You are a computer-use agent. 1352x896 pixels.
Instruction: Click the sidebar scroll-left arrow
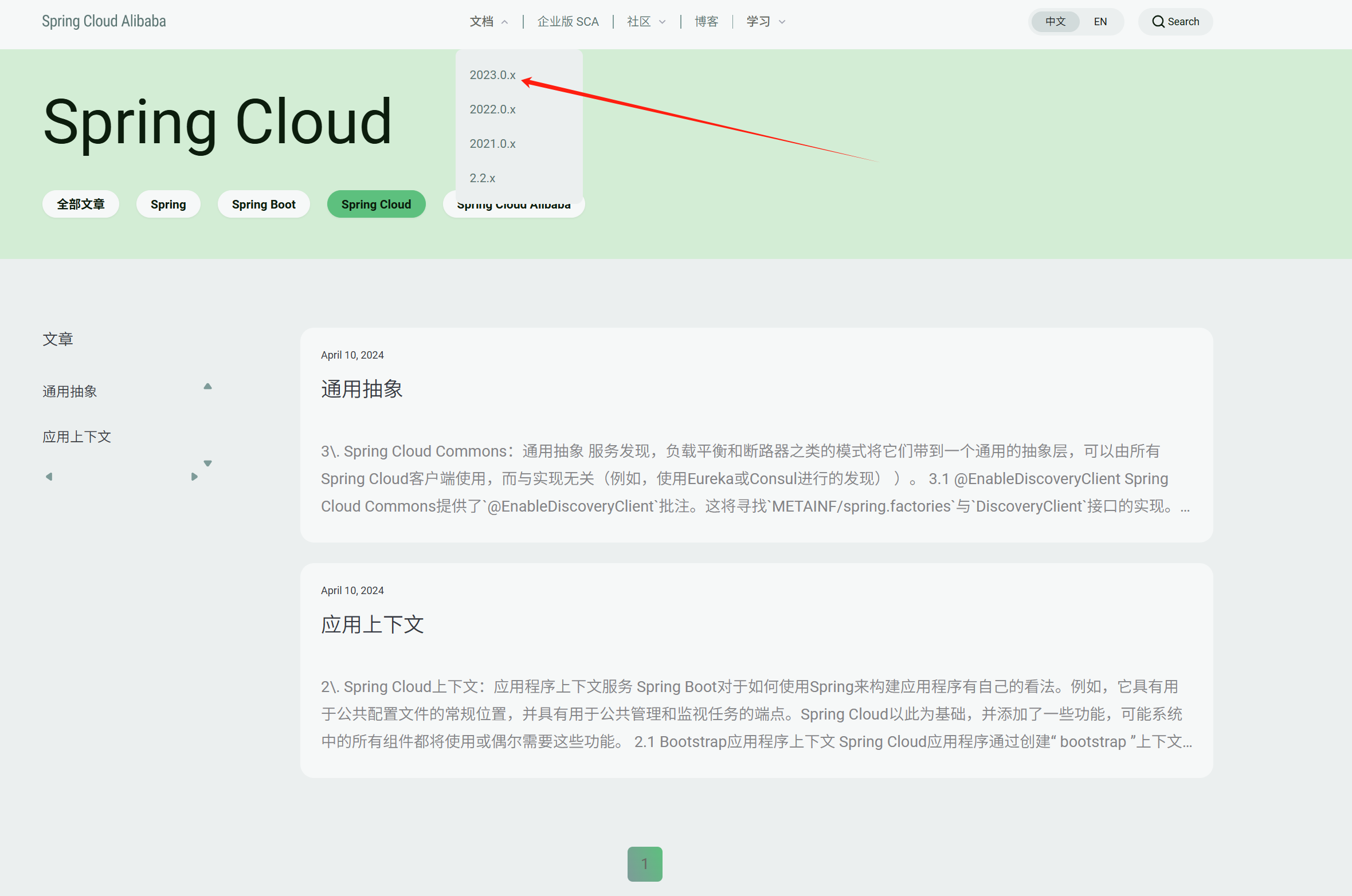point(49,477)
